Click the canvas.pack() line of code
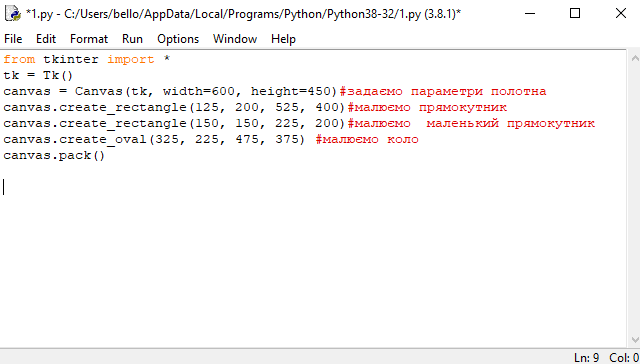Screen dimensions: 640x364 54,156
